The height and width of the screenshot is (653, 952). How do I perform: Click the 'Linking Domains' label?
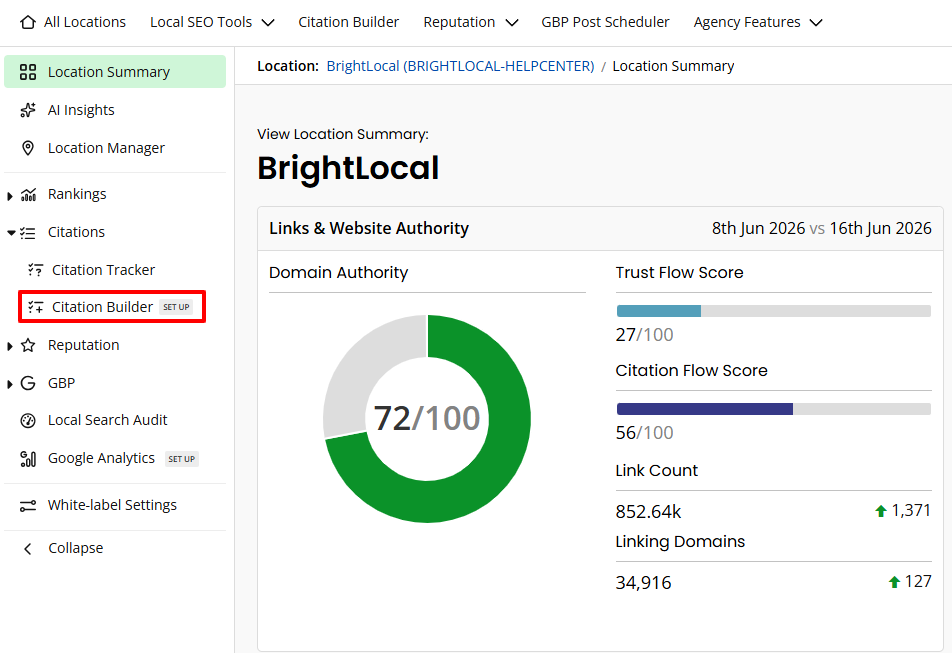pyautogui.click(x=680, y=541)
